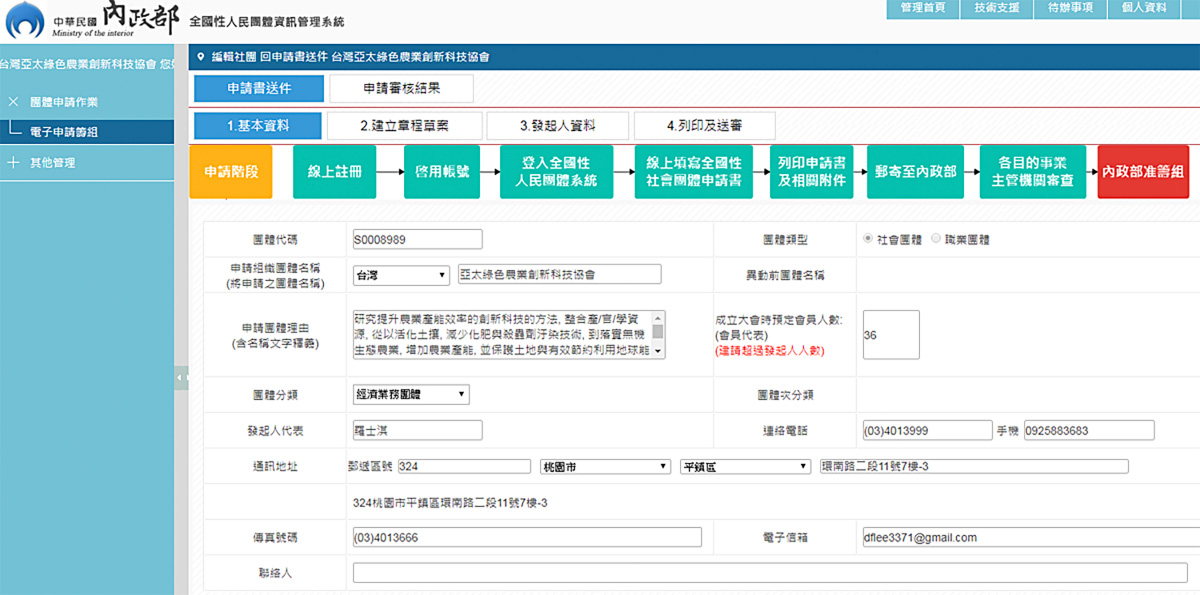Image resolution: width=1200 pixels, height=595 pixels.
Task: Collapse the sidebar with the divider handle
Action: coord(181,378)
